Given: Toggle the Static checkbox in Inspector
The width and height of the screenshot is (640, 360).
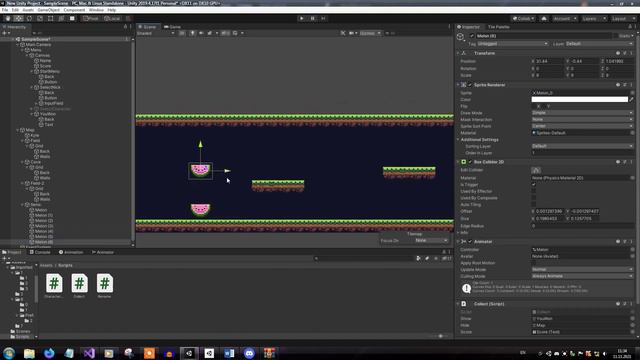Looking at the screenshot, I should (616, 36).
